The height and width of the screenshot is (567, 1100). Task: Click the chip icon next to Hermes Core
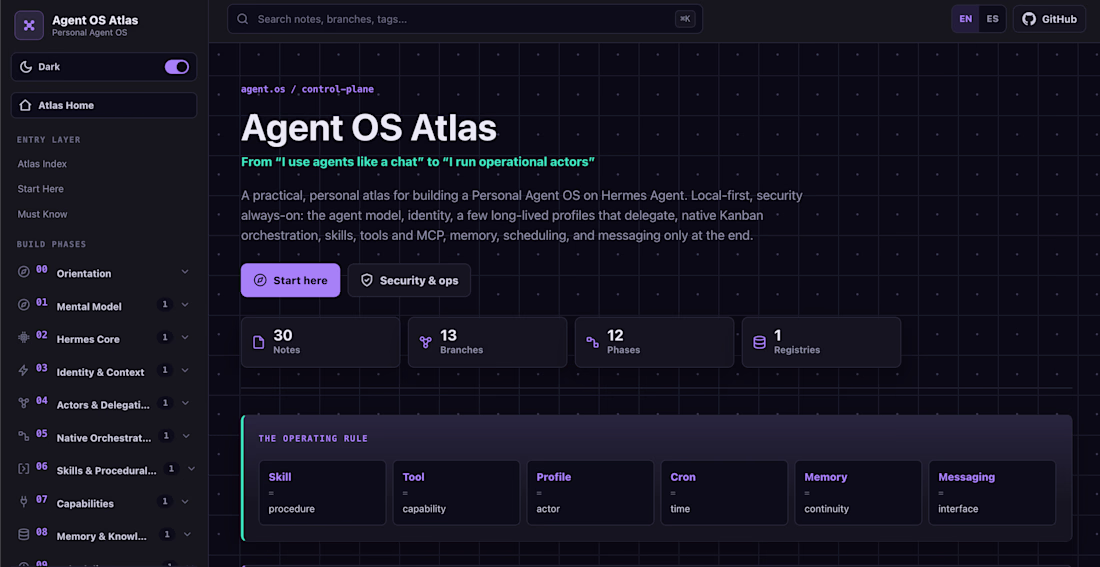coord(24,338)
